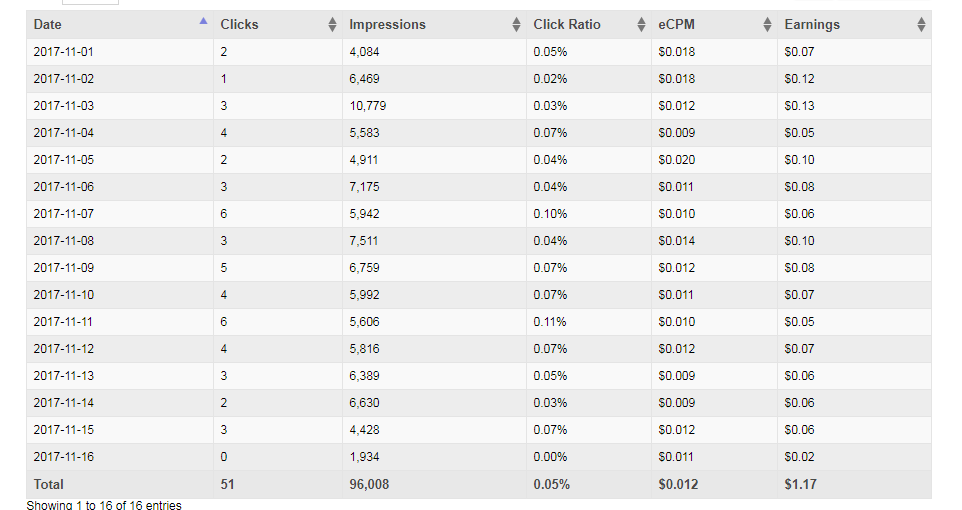The image size is (962, 510).
Task: Select the 2017-11-07 date cell
Action: coord(63,213)
